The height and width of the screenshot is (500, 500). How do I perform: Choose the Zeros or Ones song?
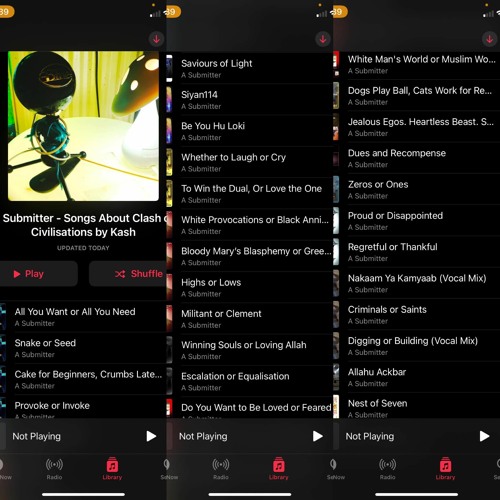click(417, 189)
